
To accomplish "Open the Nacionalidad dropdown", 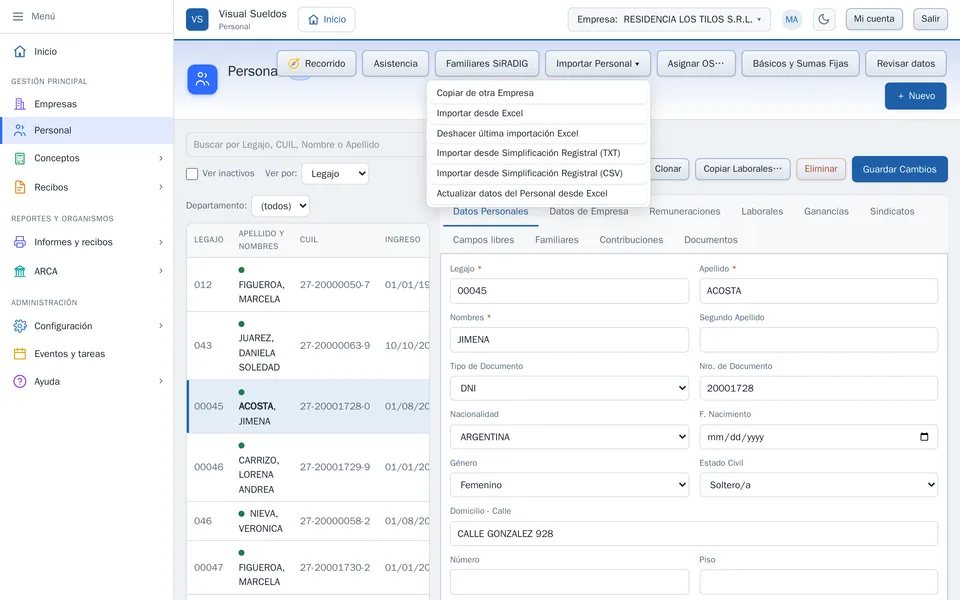I will tap(569, 437).
